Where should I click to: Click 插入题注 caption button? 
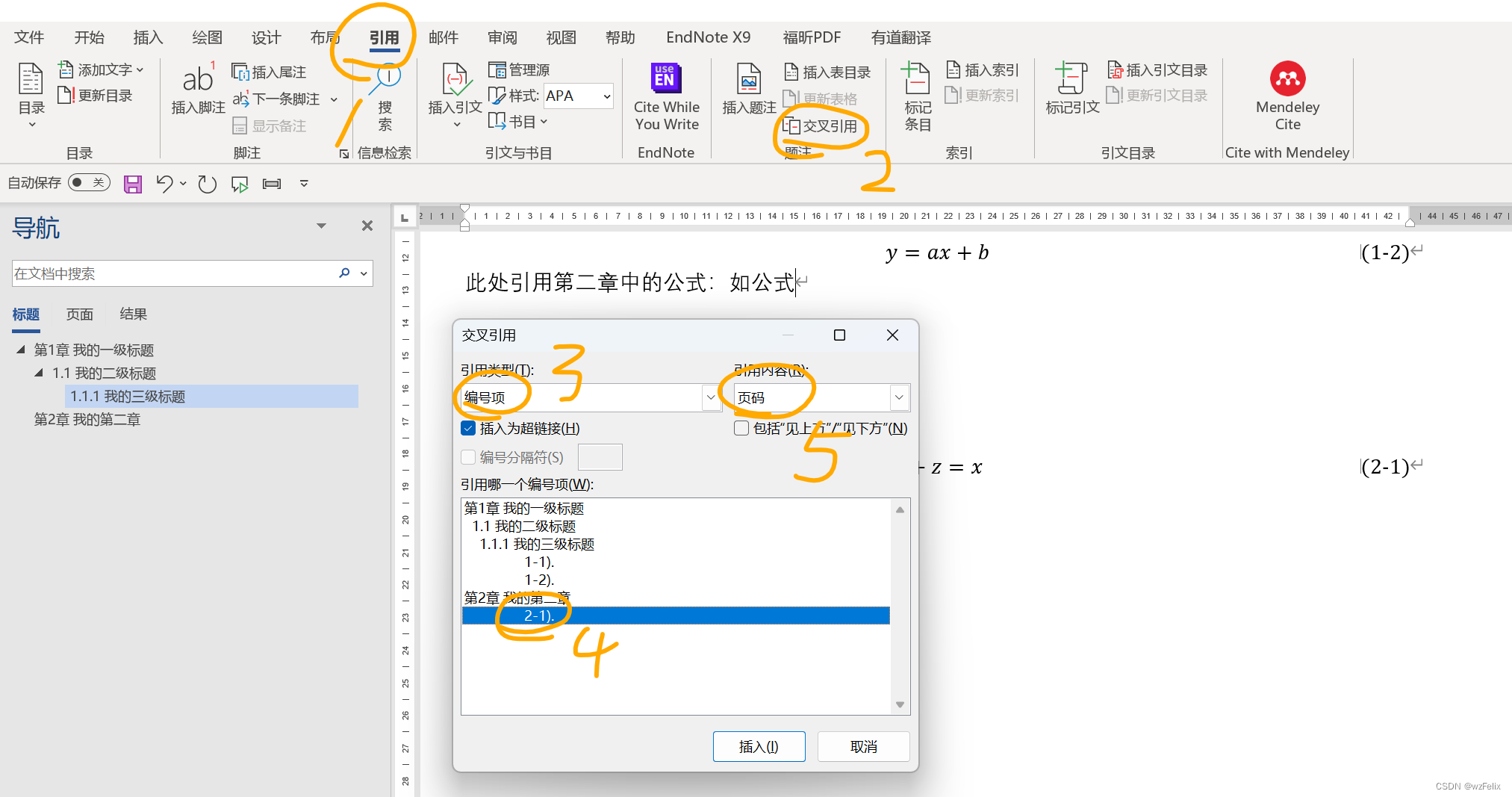[749, 90]
